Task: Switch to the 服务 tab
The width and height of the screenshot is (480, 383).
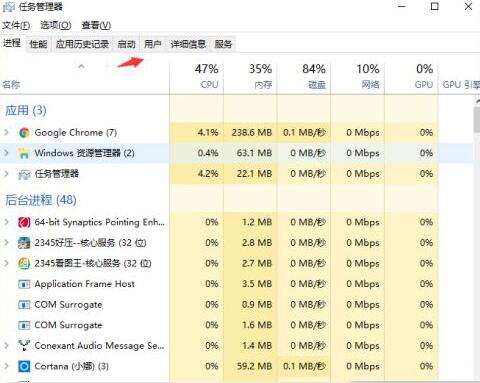Action: 223,44
